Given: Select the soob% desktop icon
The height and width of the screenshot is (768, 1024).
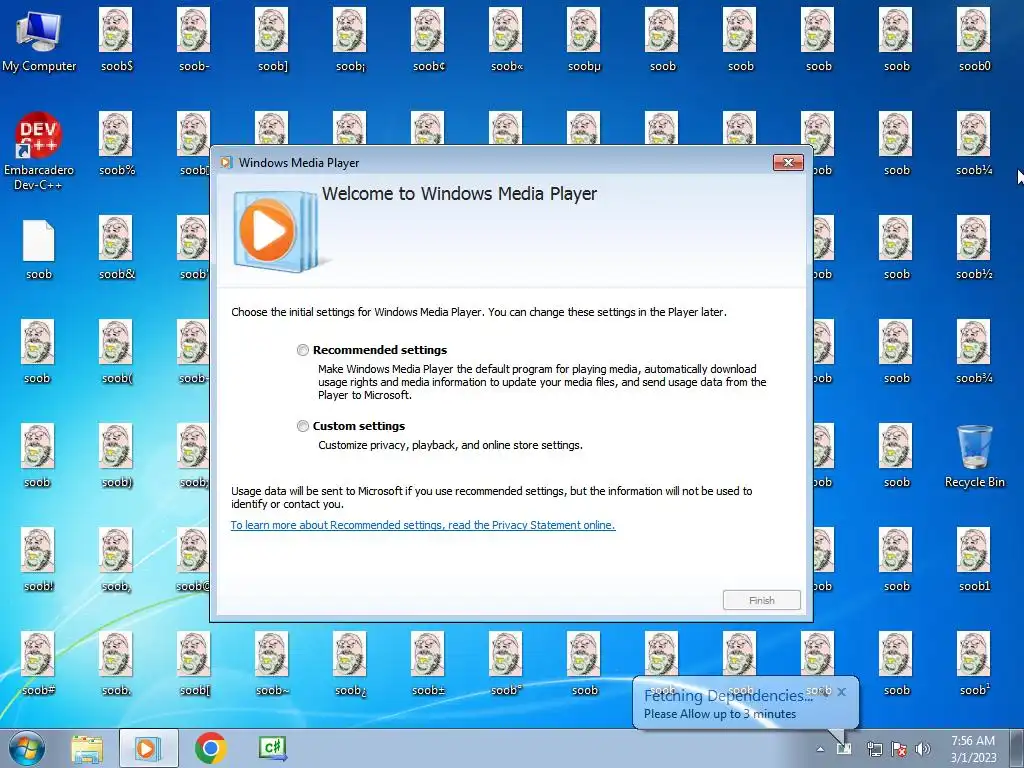Looking at the screenshot, I should [x=116, y=144].
